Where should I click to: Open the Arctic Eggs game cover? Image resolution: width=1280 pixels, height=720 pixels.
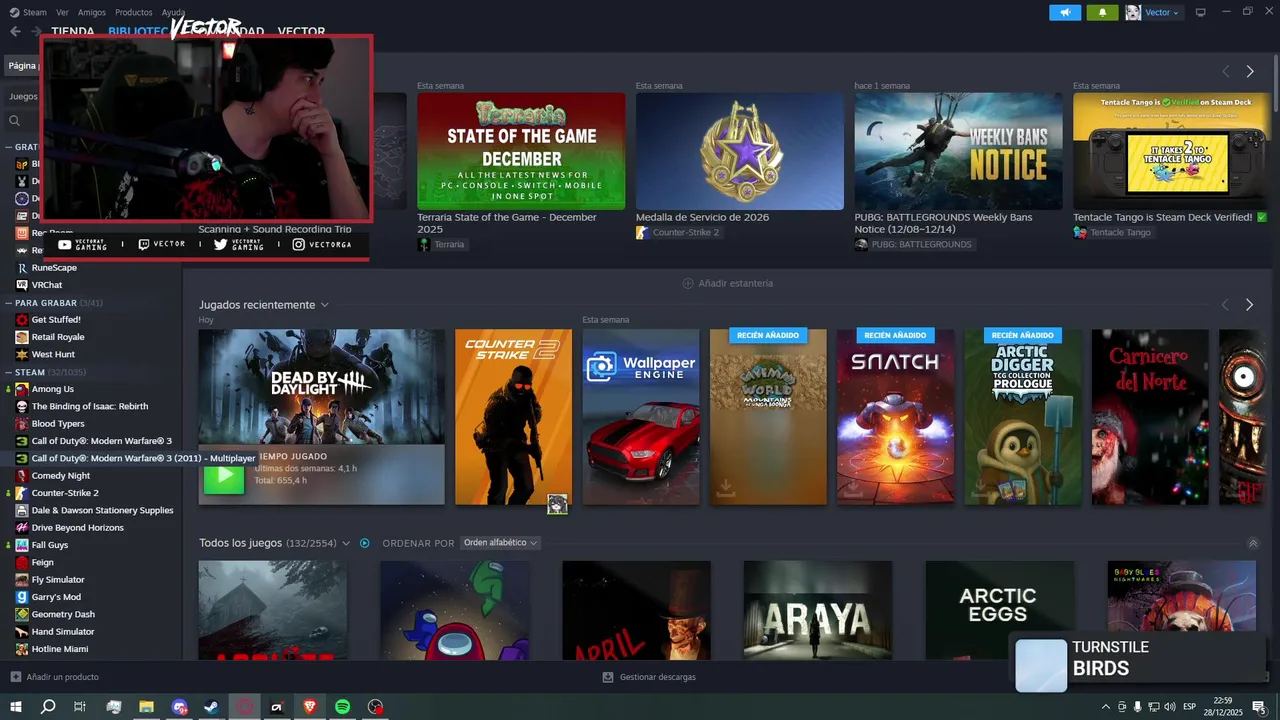1000,610
